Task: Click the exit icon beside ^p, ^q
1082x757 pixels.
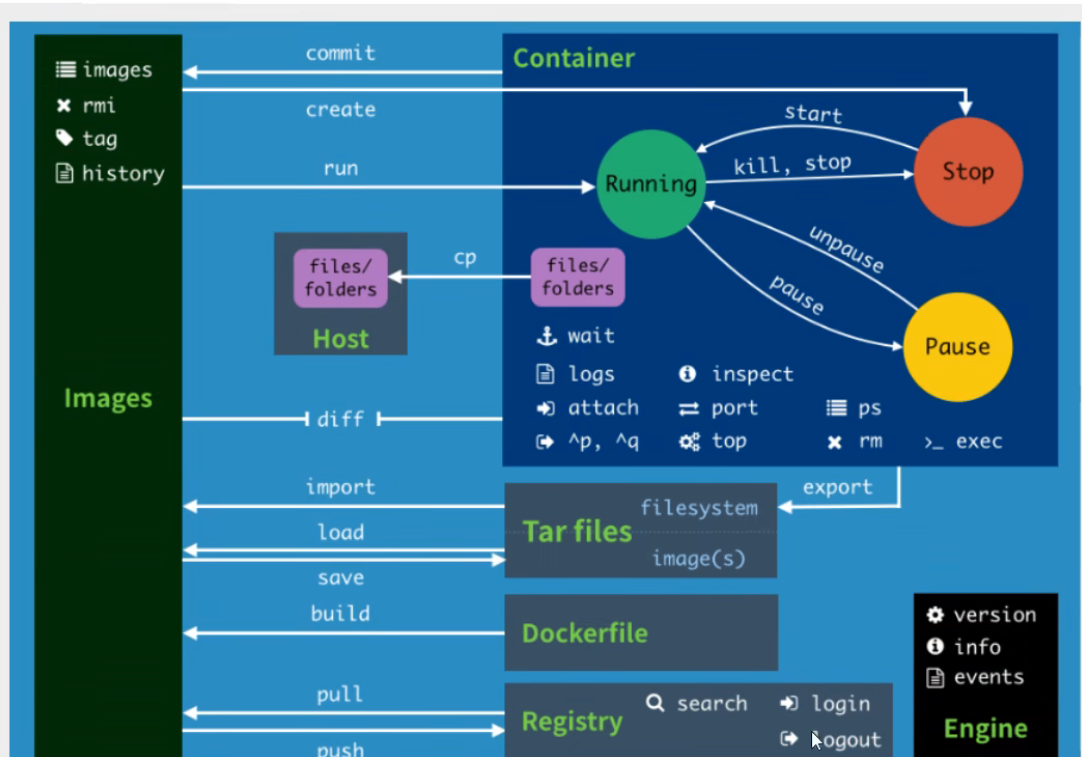Action: [x=545, y=442]
